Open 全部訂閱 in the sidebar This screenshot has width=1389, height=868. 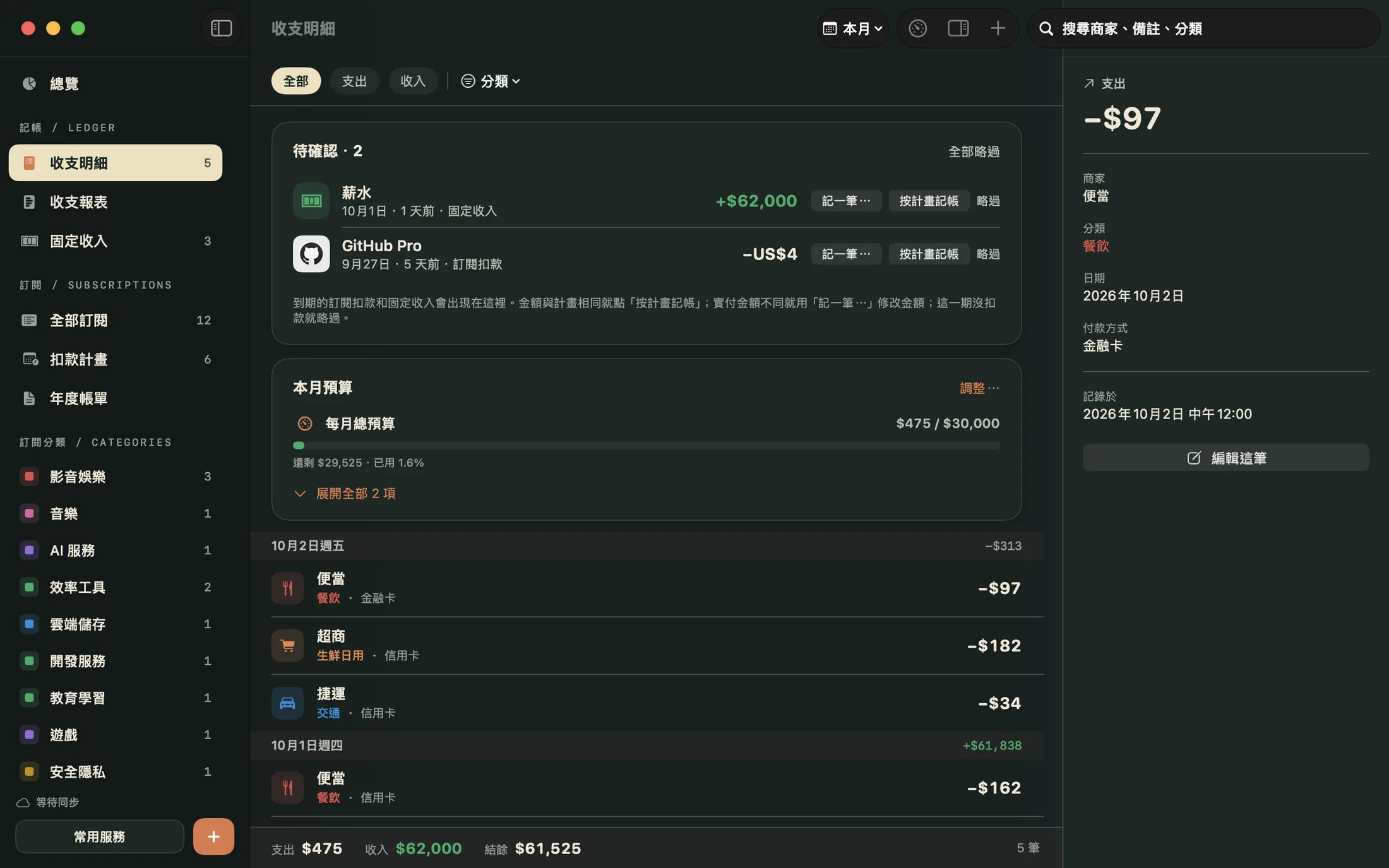[x=116, y=320]
